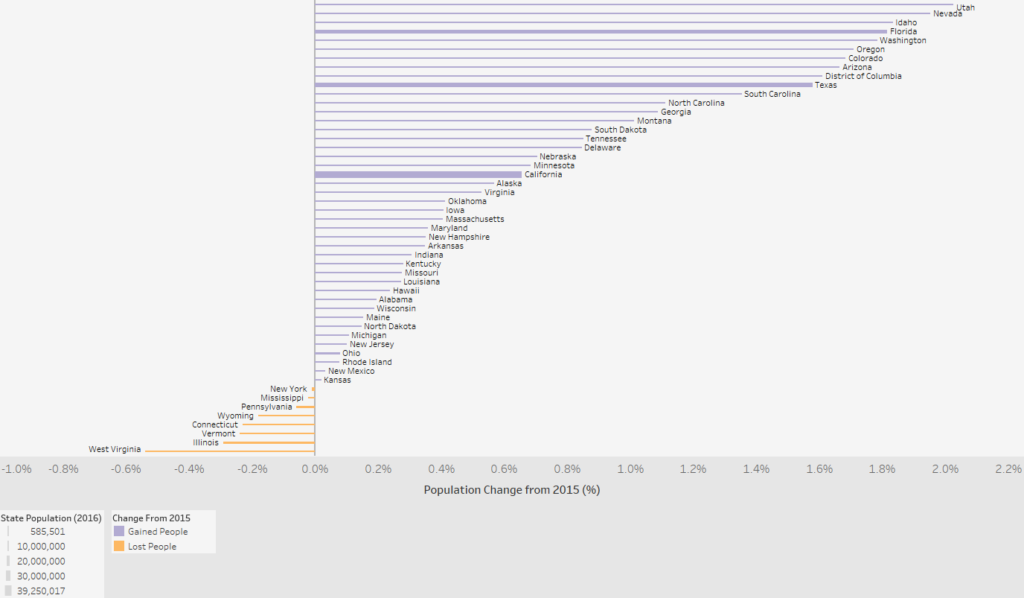Viewport: 1024px width, 598px height.
Task: Select the Lost People legend label
Action: [x=152, y=546]
